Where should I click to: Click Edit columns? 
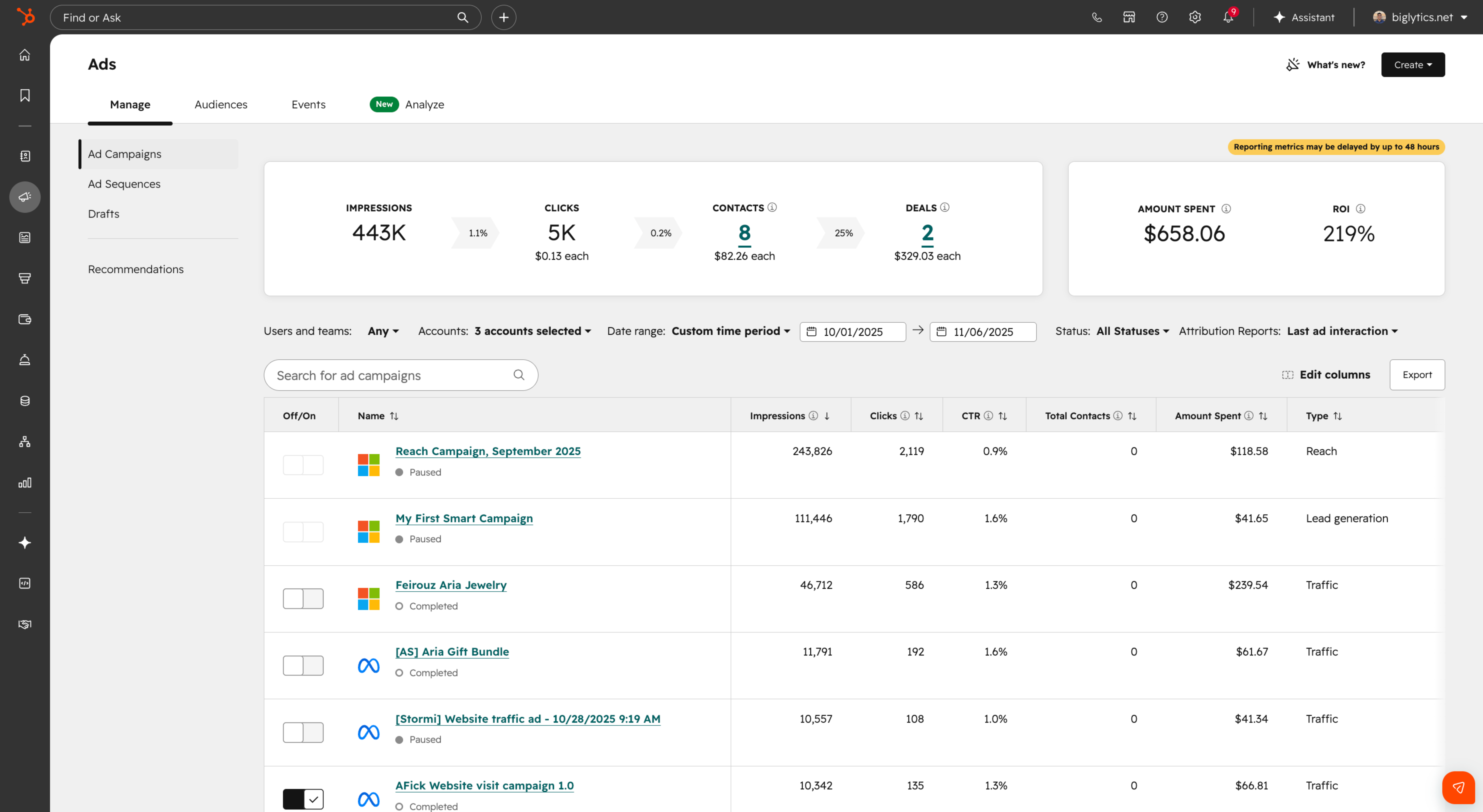[1326, 375]
